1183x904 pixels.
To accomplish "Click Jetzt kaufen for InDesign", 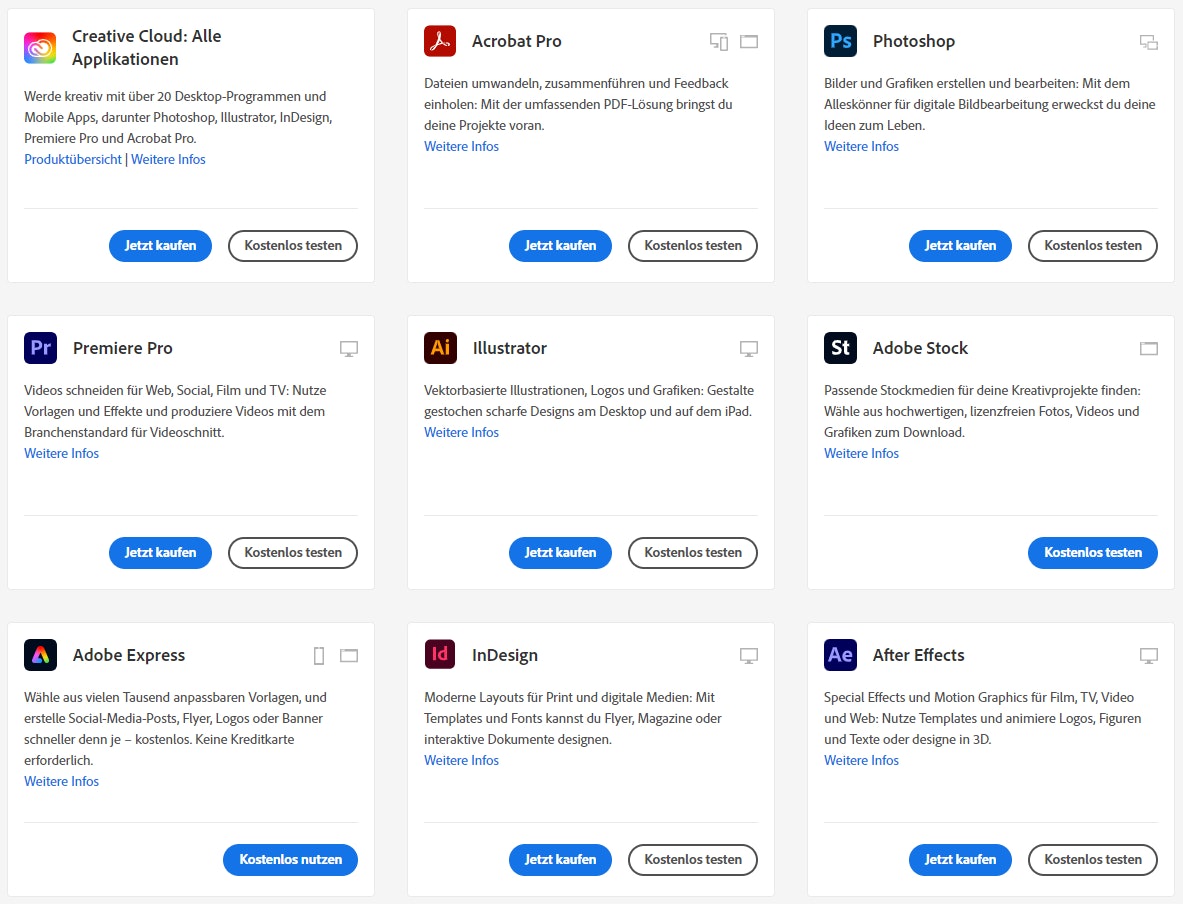I will click(560, 859).
